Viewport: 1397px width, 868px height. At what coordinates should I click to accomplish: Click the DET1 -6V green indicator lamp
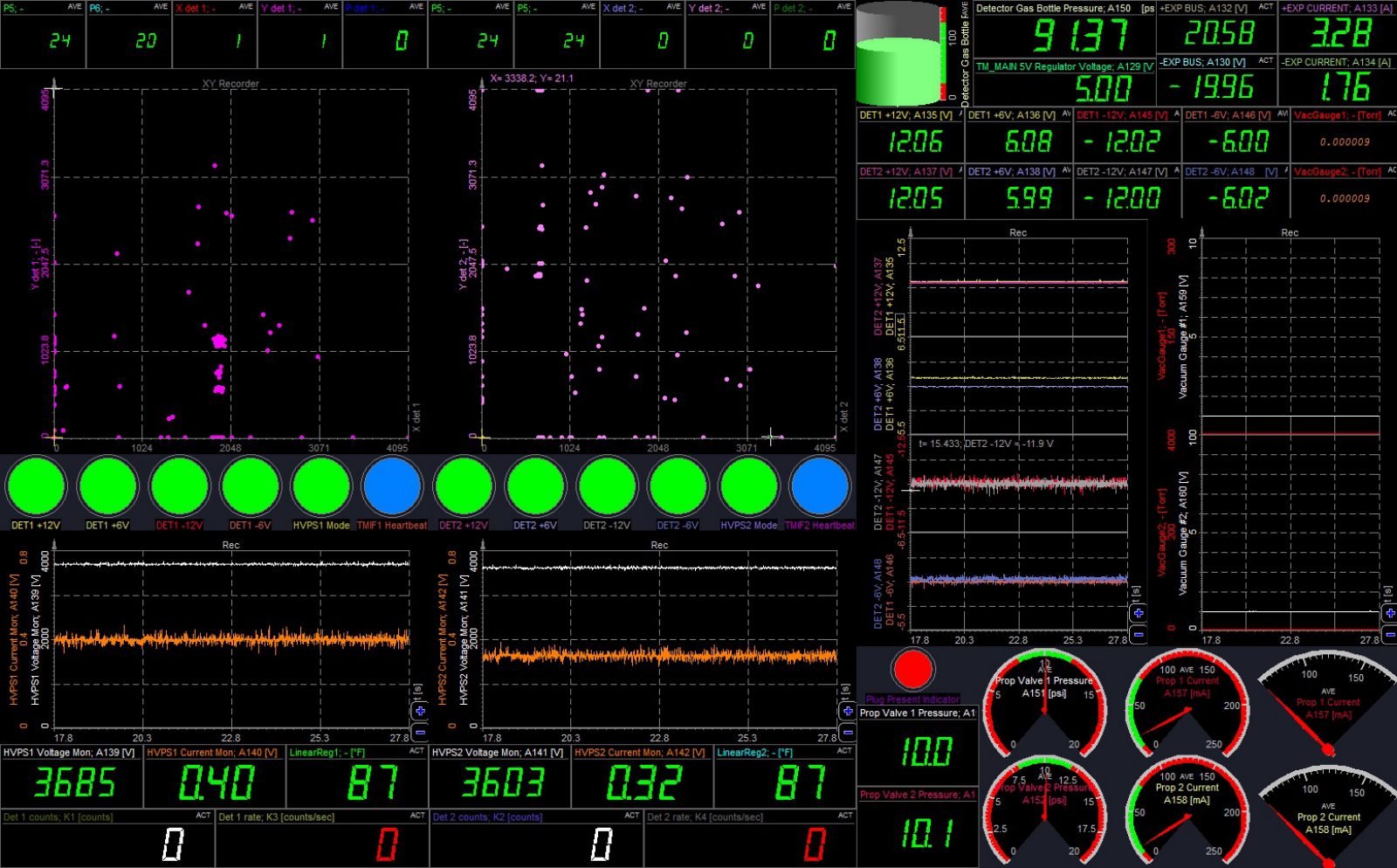tap(251, 486)
